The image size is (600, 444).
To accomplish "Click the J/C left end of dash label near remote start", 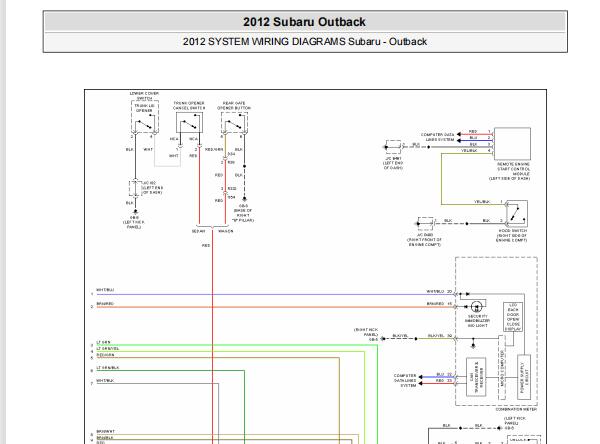I will [x=393, y=163].
